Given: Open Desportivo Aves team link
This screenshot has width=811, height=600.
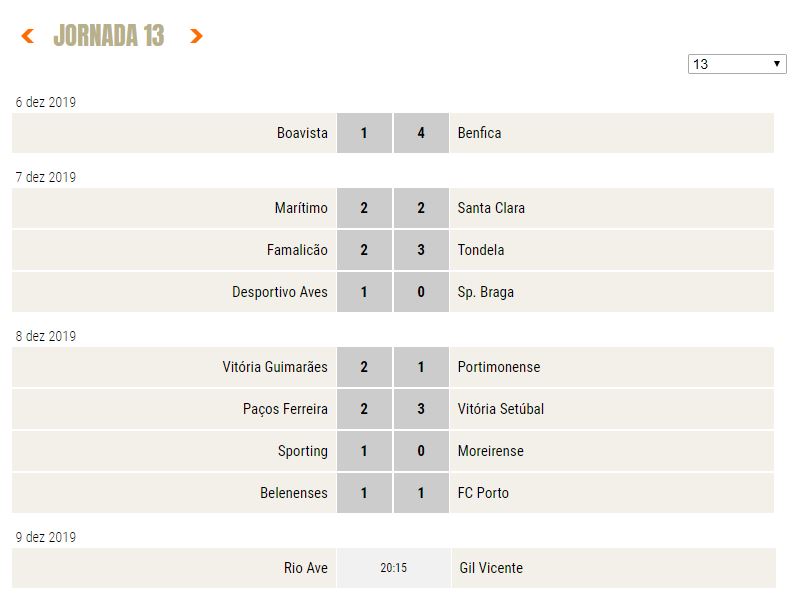Looking at the screenshot, I should tap(280, 292).
